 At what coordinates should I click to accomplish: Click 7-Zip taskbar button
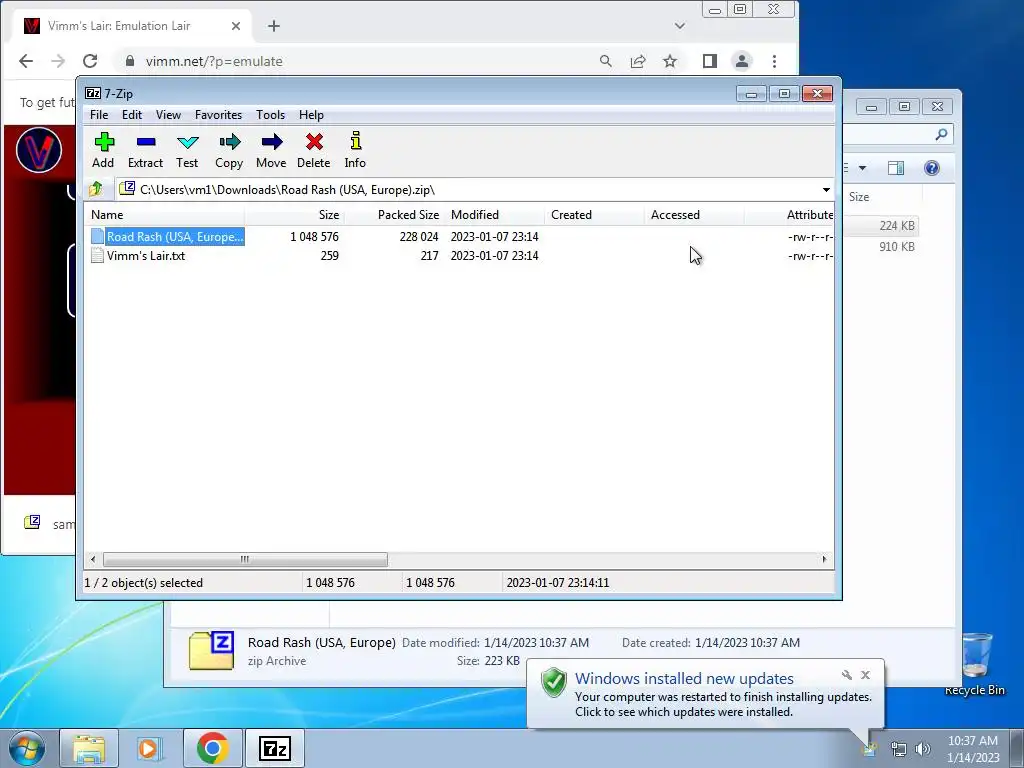click(x=274, y=748)
